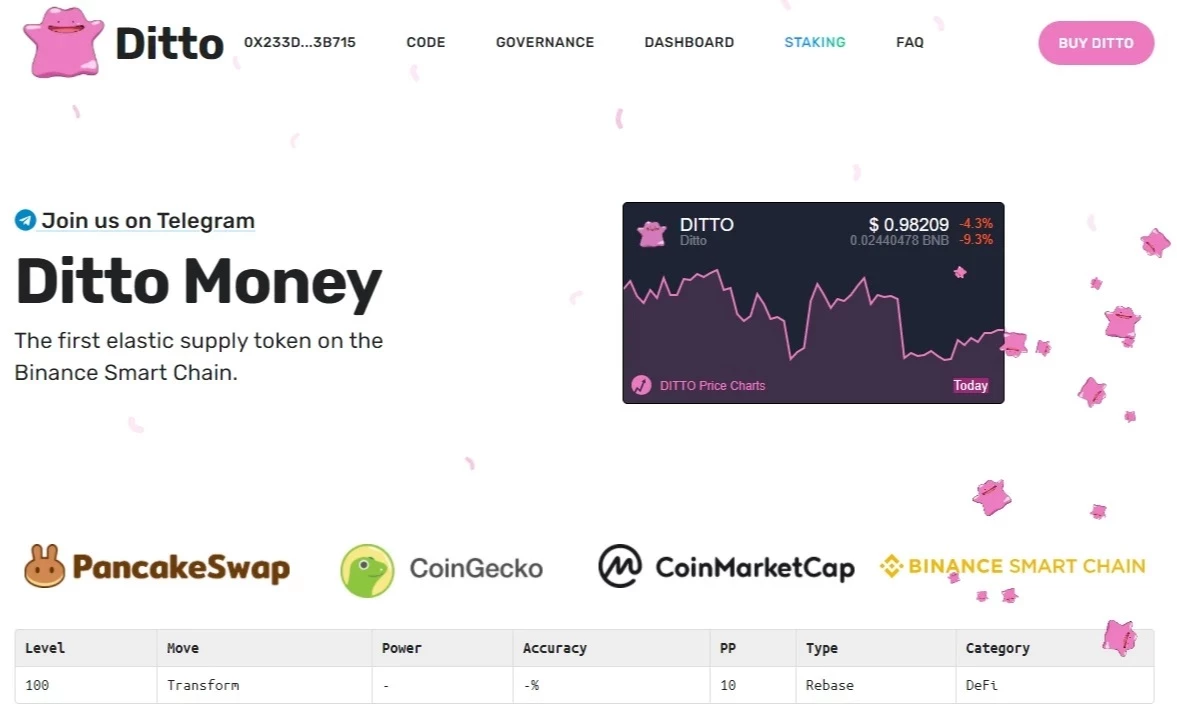The height and width of the screenshot is (724, 1177).
Task: Click the pink Ditto mascot logo
Action: tap(63, 43)
